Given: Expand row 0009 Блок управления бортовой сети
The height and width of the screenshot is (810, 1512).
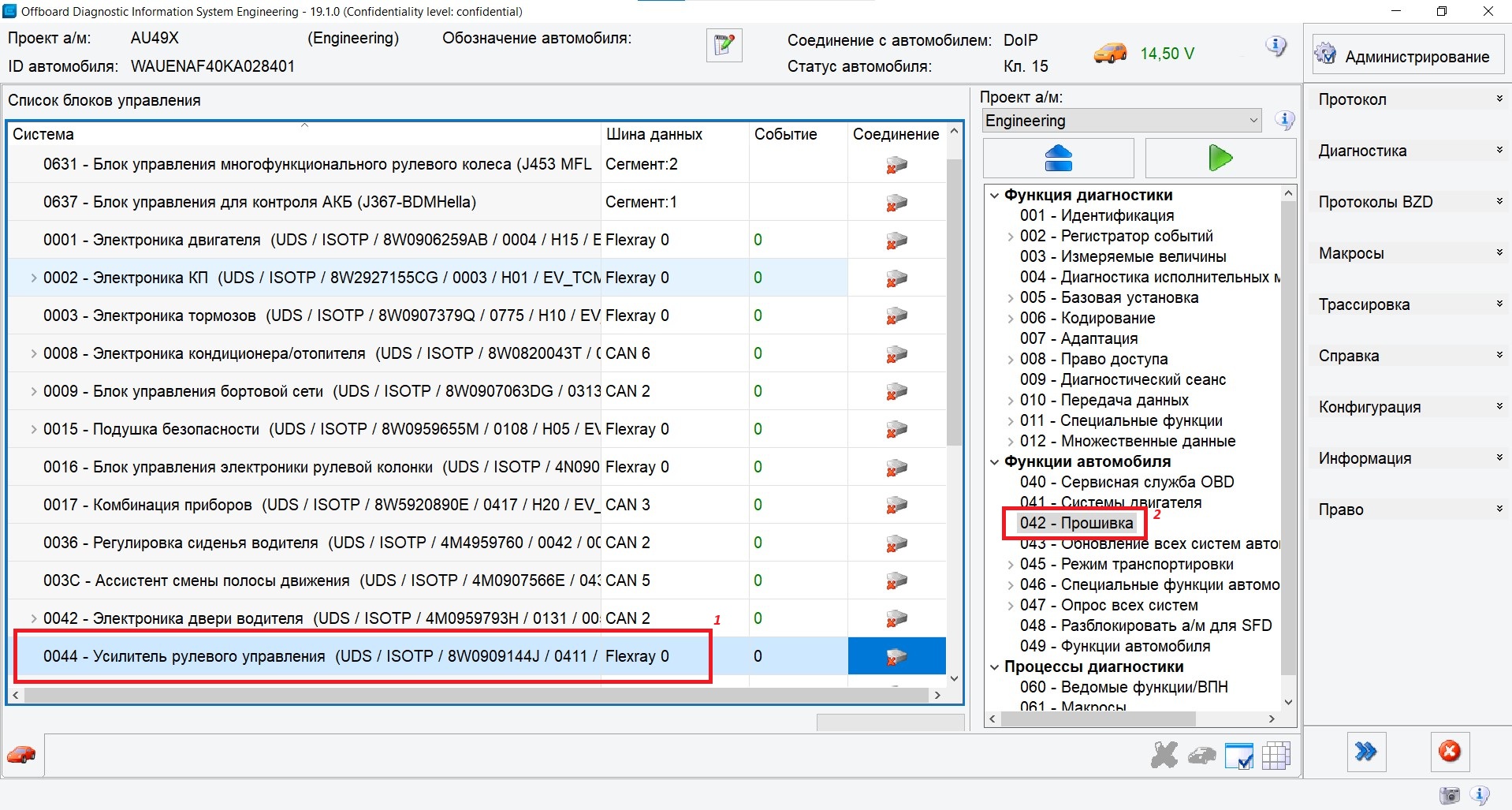Looking at the screenshot, I should tap(34, 391).
